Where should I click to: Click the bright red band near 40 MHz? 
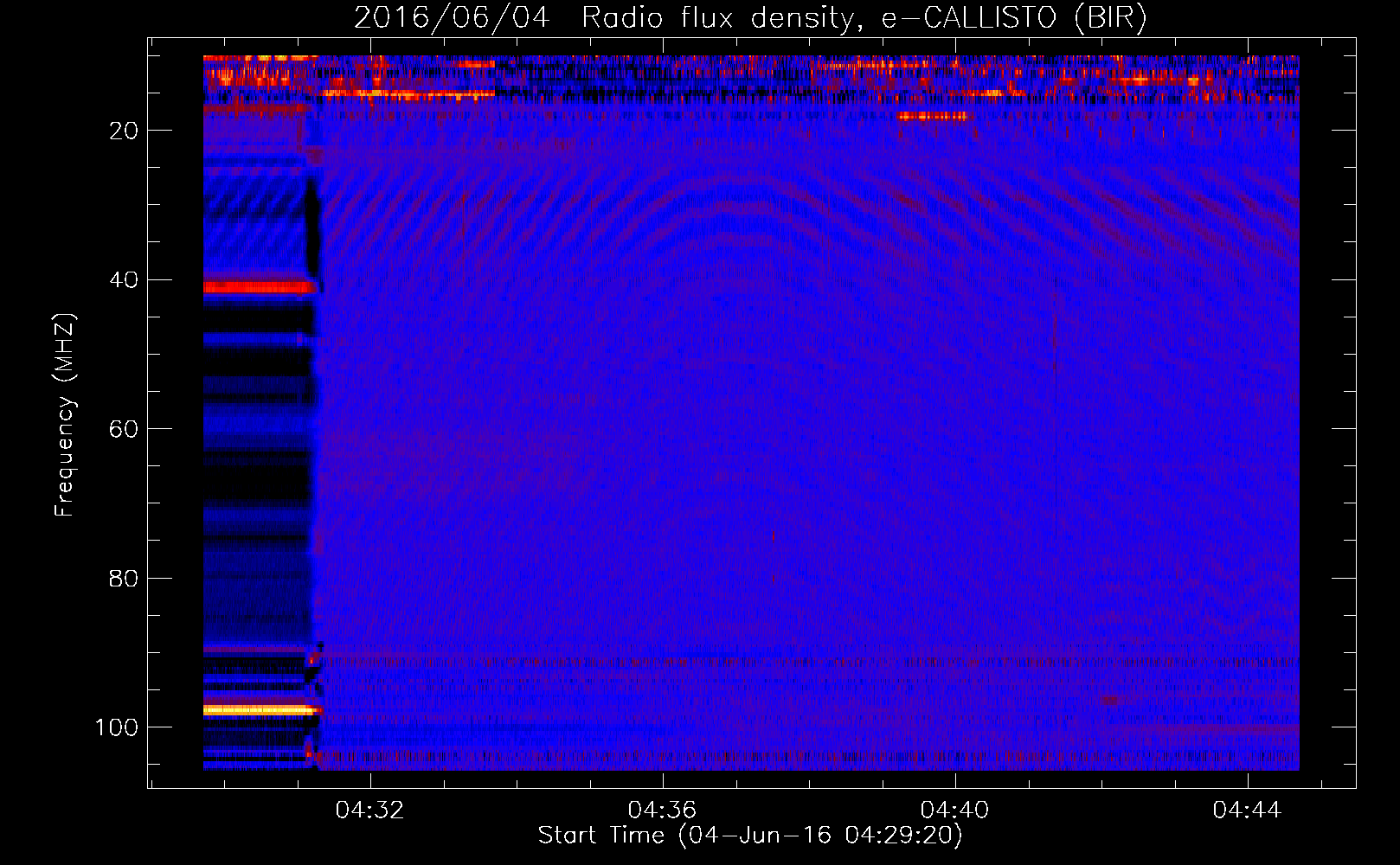[x=260, y=286]
